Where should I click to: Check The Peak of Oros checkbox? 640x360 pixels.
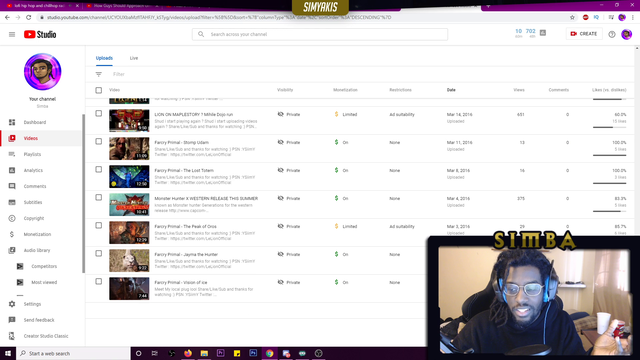tap(98, 225)
